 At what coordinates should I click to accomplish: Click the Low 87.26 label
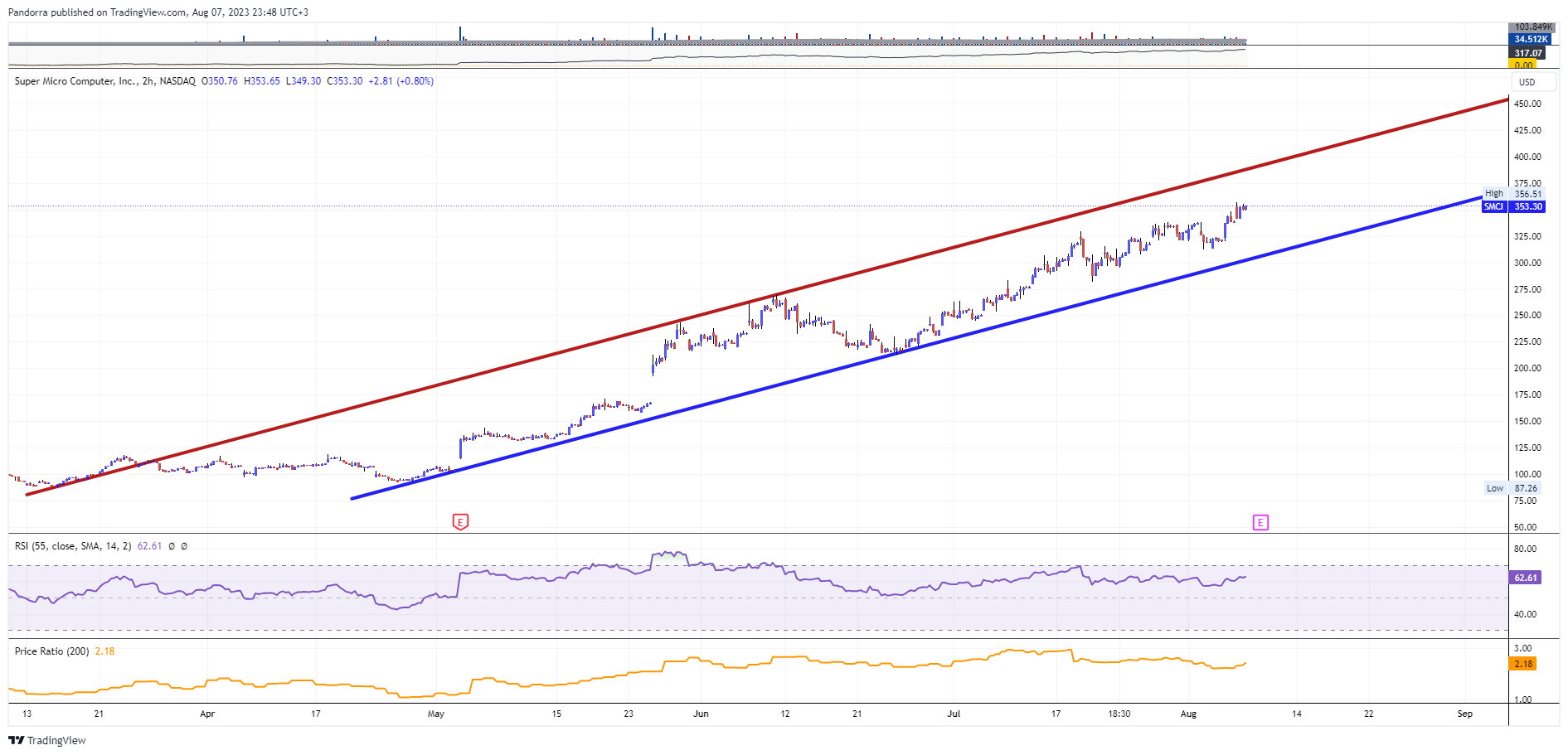click(x=1513, y=488)
